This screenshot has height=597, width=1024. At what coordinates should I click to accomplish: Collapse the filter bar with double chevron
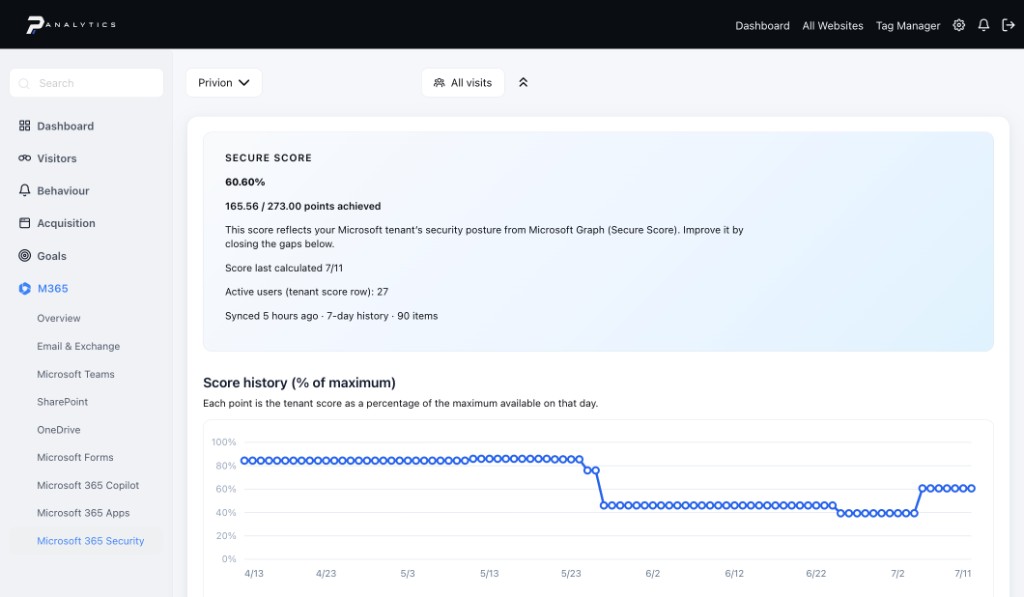click(x=523, y=82)
